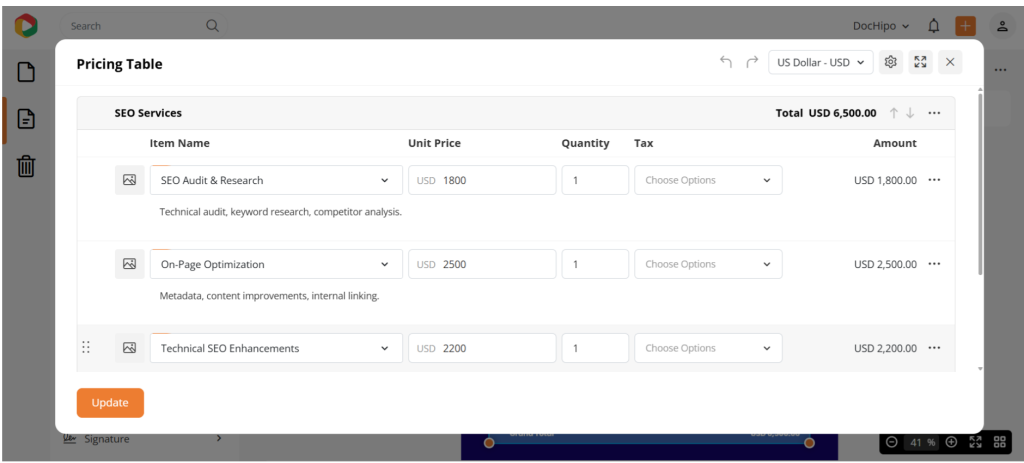Move SEO Services section down

click(x=910, y=113)
